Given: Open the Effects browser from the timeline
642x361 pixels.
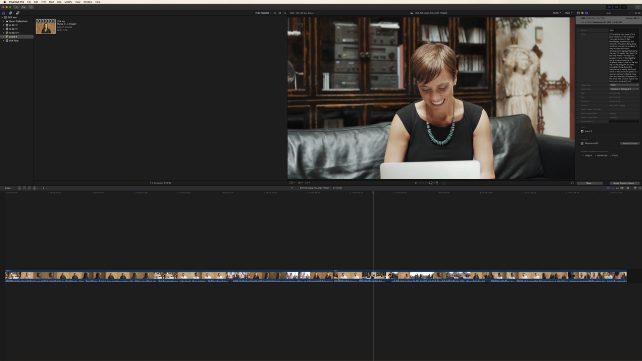Looking at the screenshot, I should pos(635,188).
